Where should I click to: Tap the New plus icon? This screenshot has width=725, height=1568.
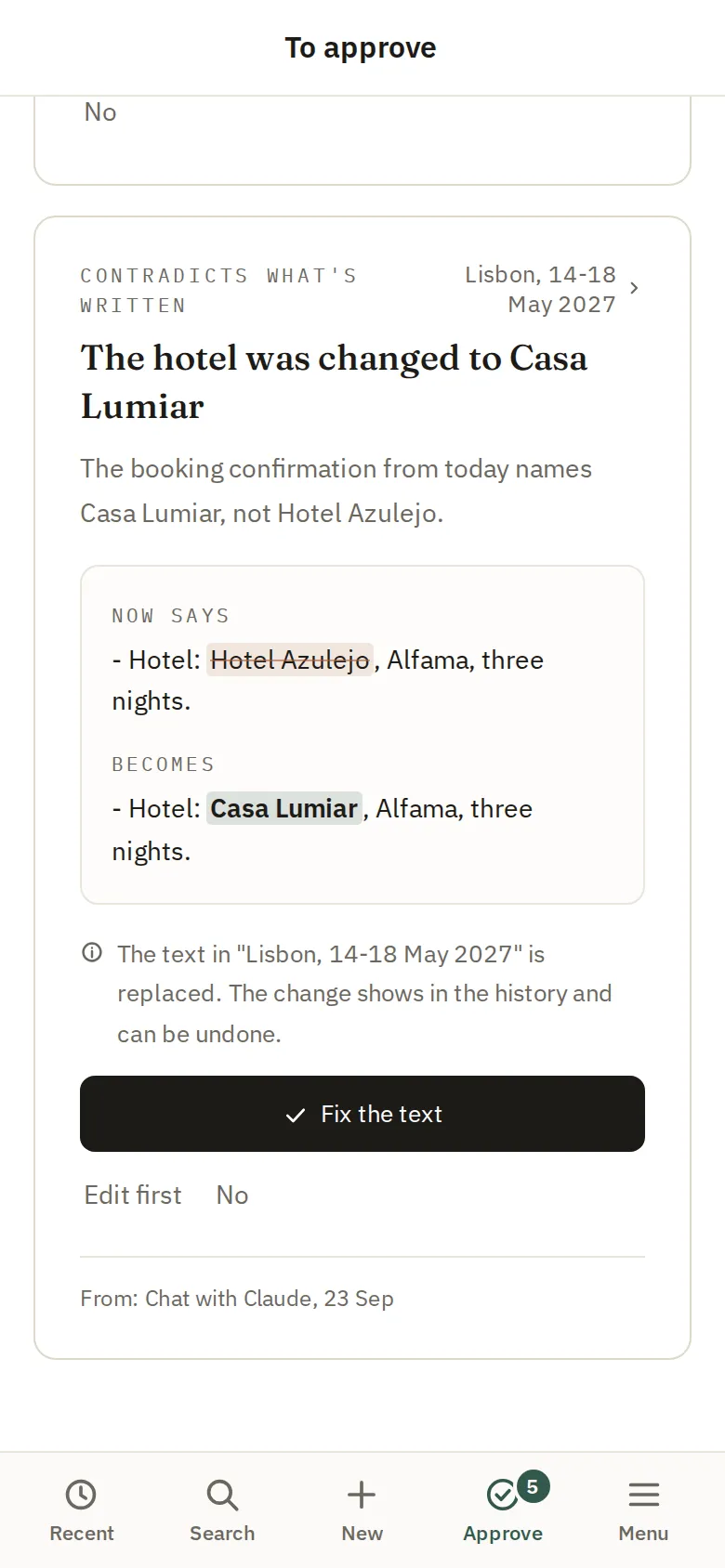pyautogui.click(x=362, y=1495)
